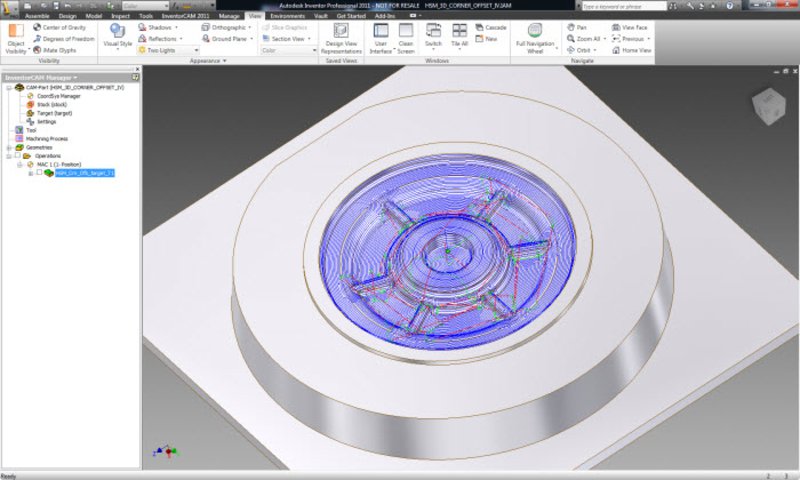Open Design View Representations
800x480 pixels.
pyautogui.click(x=341, y=31)
